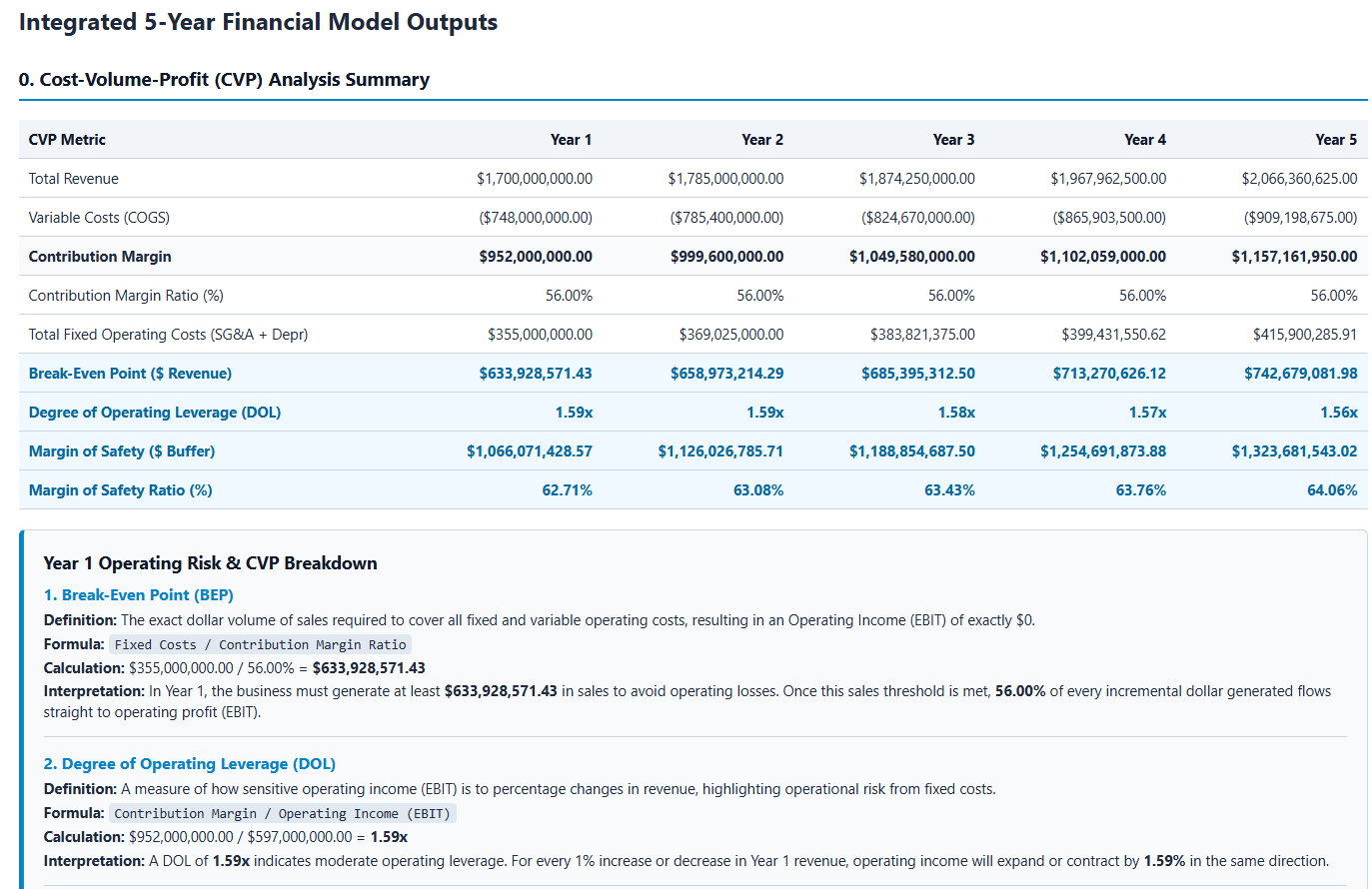1372x889 pixels.
Task: Select Year 2 Margin of Safety value $1,126,026,785.71
Action: [x=720, y=451]
